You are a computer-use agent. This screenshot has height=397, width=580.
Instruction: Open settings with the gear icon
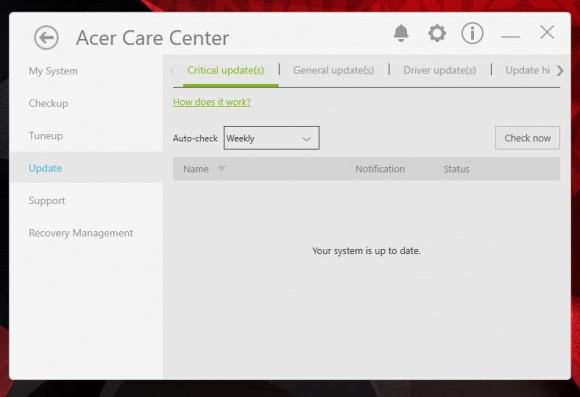437,33
